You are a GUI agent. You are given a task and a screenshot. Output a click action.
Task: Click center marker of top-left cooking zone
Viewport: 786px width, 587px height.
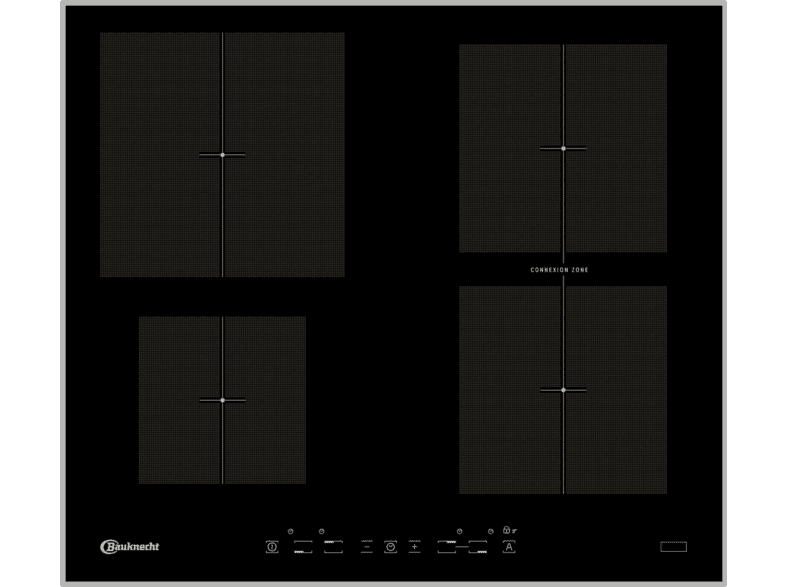[x=222, y=155]
